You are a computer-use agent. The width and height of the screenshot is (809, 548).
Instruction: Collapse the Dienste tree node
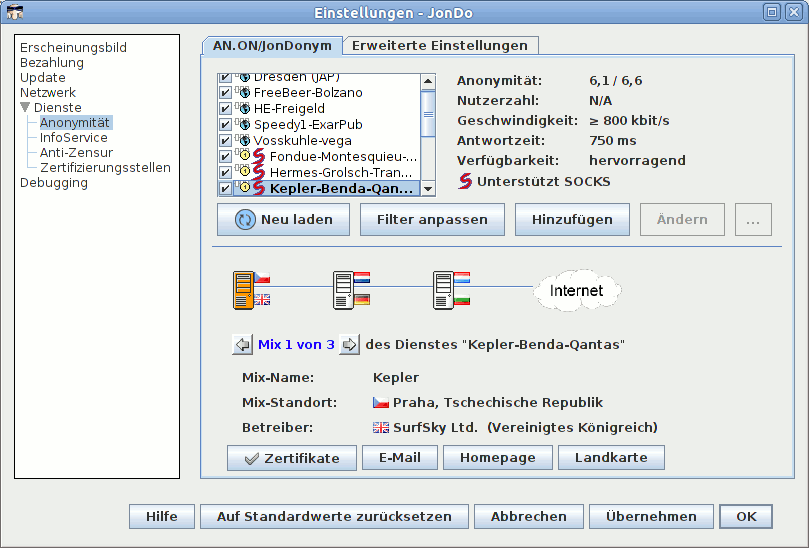point(25,107)
